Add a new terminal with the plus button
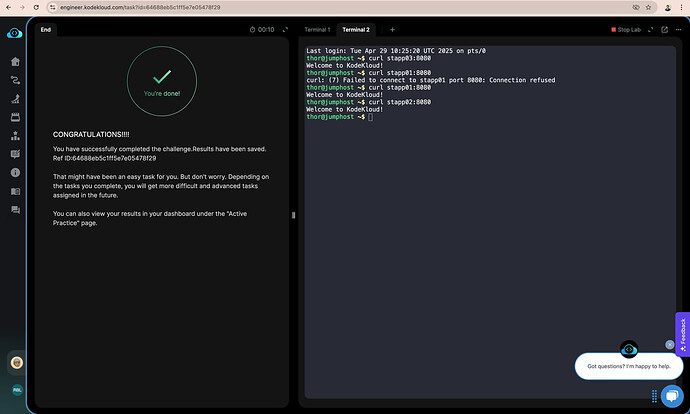This screenshot has width=690, height=414. [392, 30]
